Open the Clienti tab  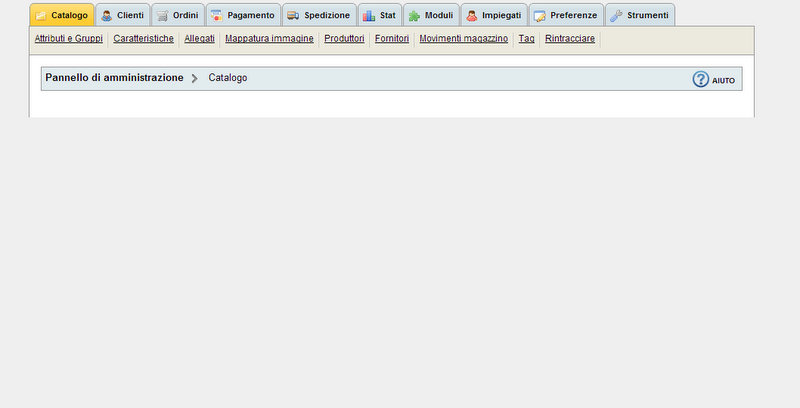pyautogui.click(x=123, y=15)
